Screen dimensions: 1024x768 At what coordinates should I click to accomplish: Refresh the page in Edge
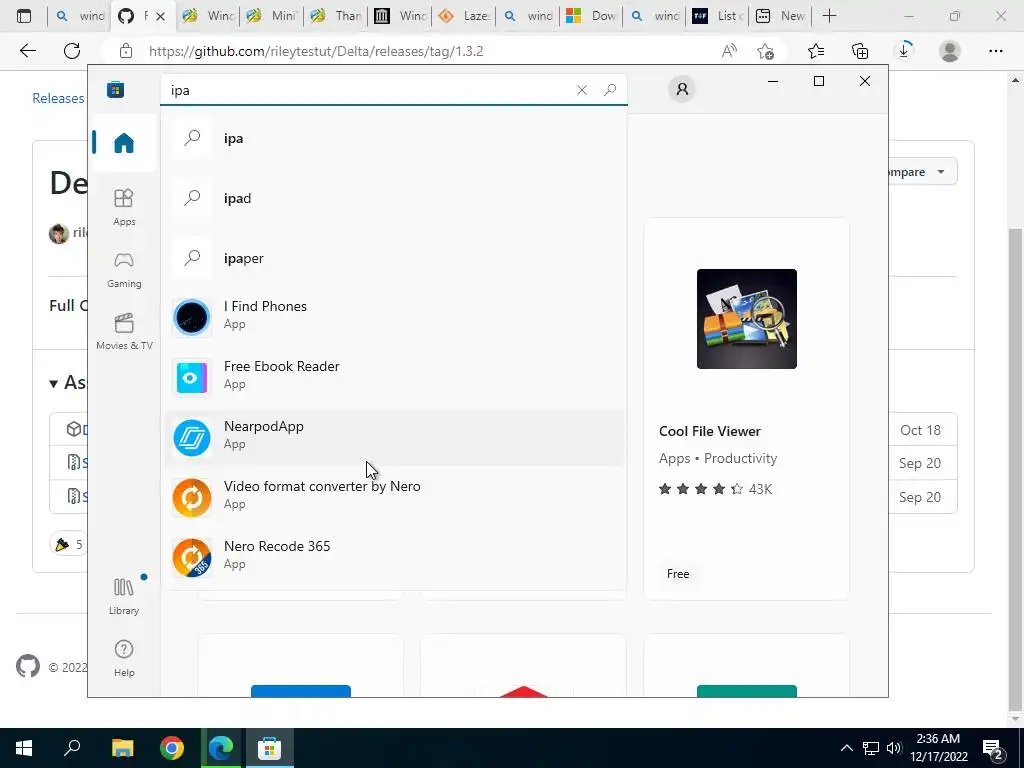(x=72, y=51)
